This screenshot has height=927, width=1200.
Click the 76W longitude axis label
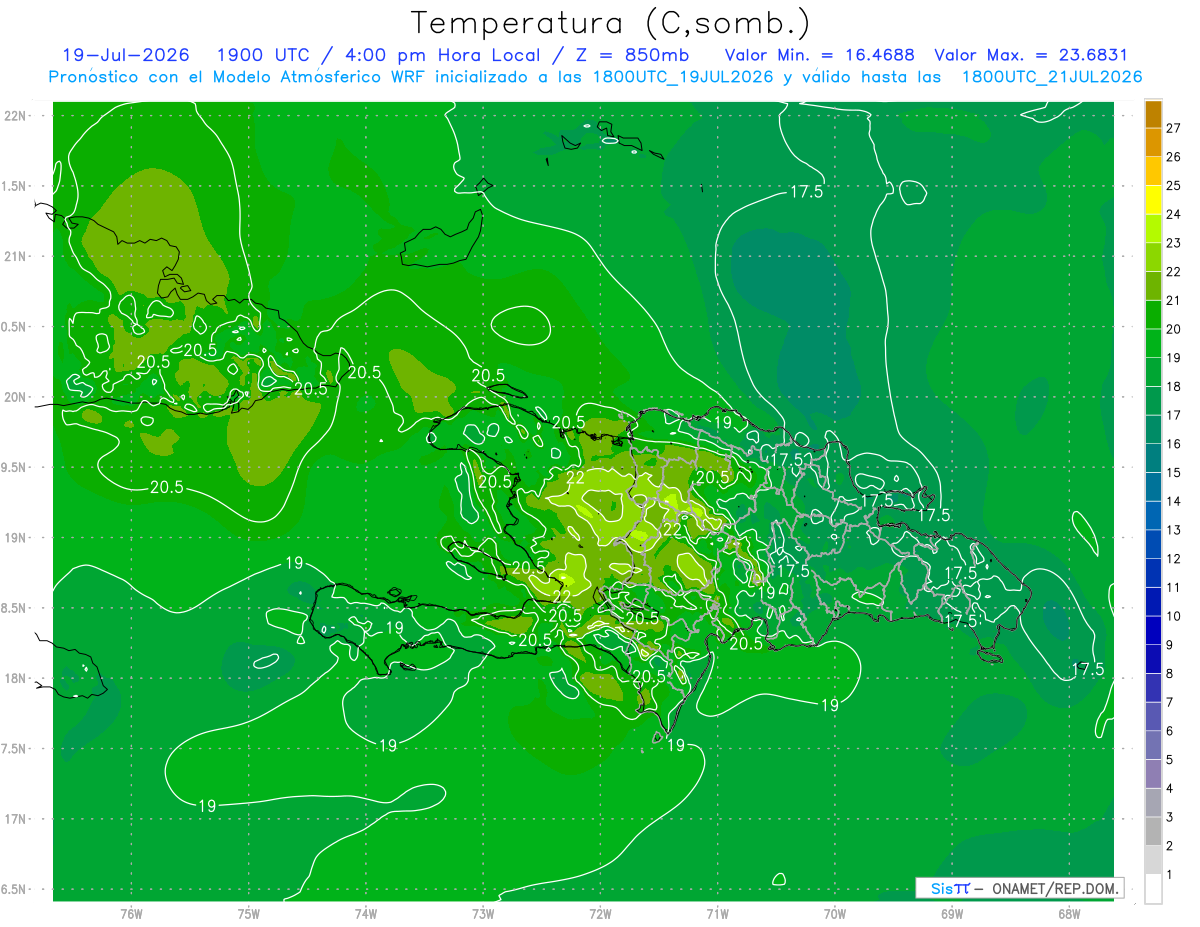[131, 913]
